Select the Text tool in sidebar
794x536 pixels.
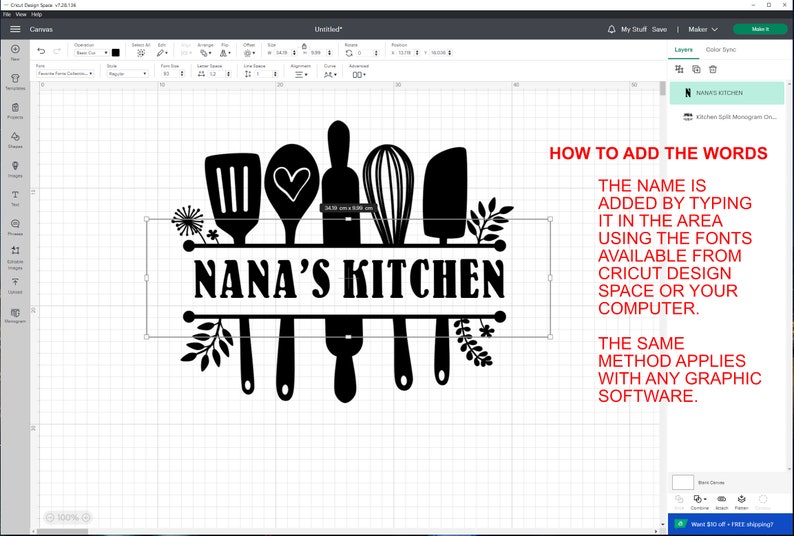[x=15, y=198]
